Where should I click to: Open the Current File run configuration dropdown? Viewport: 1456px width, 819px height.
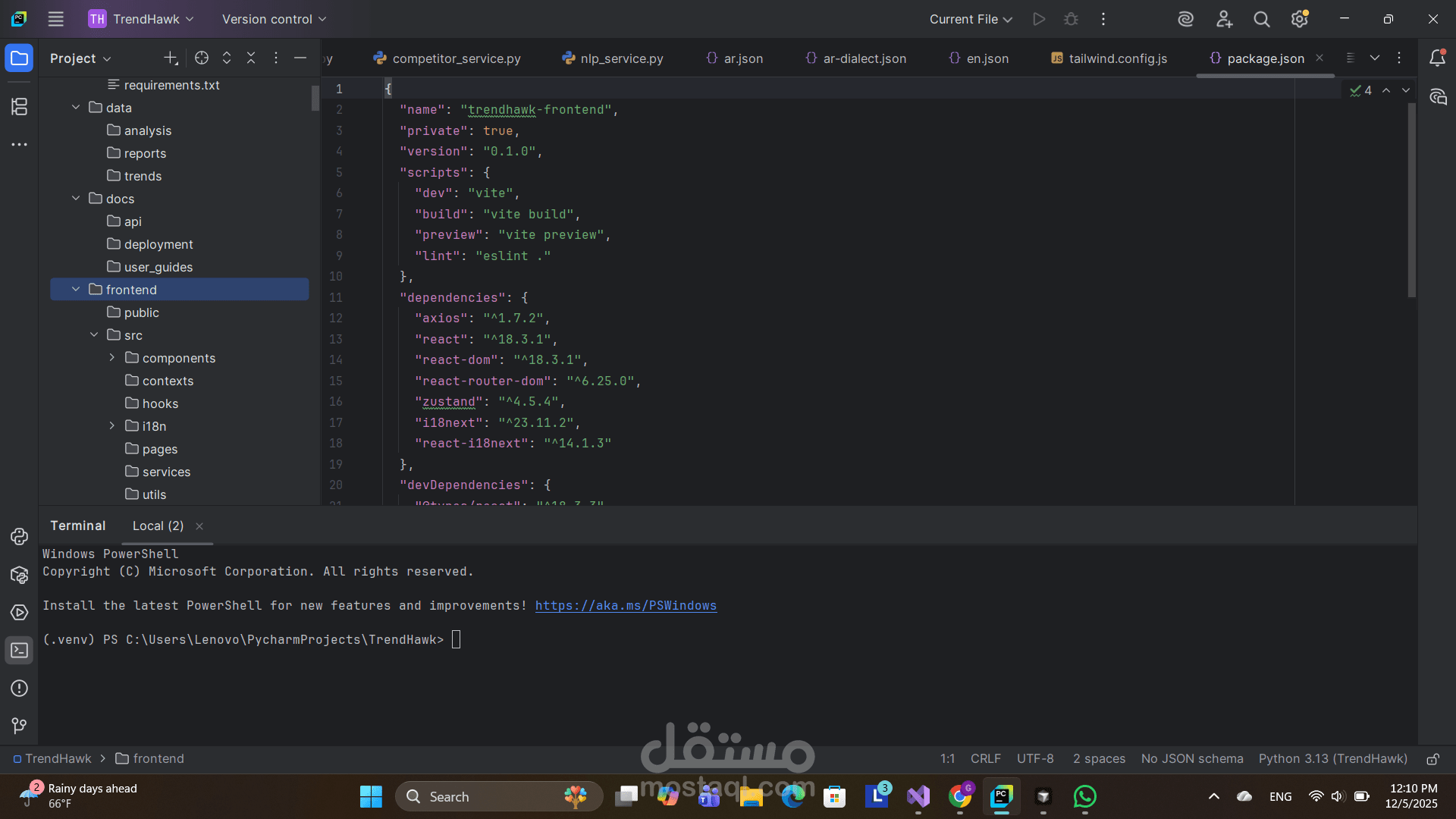tap(971, 19)
